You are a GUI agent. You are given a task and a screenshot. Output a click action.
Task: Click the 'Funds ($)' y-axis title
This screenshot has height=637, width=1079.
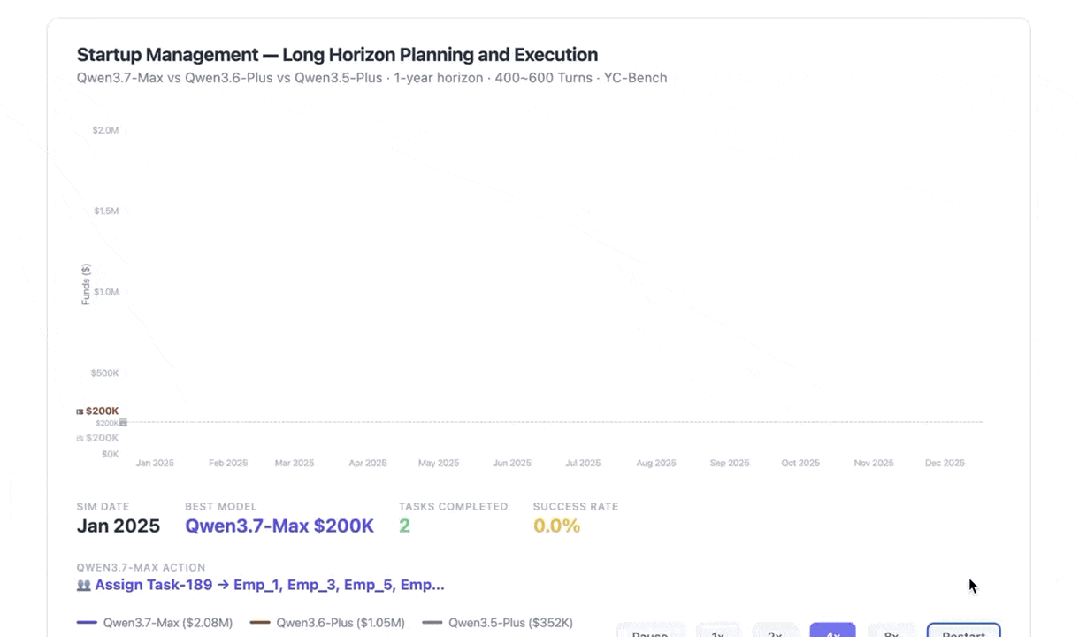[x=85, y=284]
